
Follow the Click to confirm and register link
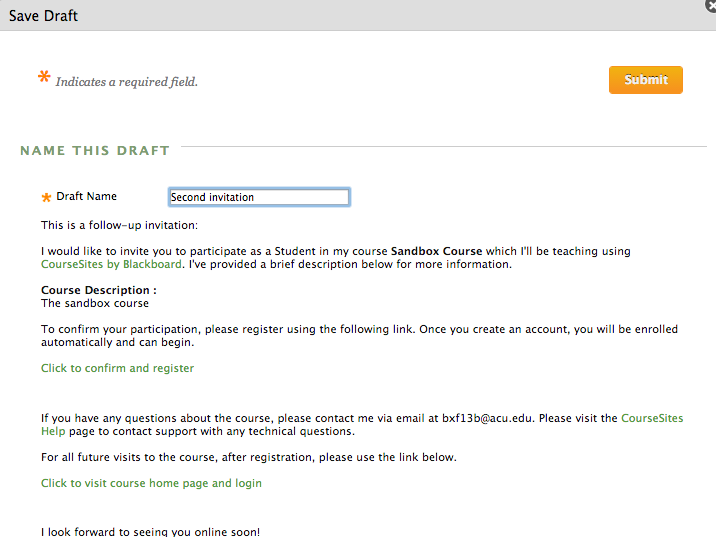pos(117,368)
